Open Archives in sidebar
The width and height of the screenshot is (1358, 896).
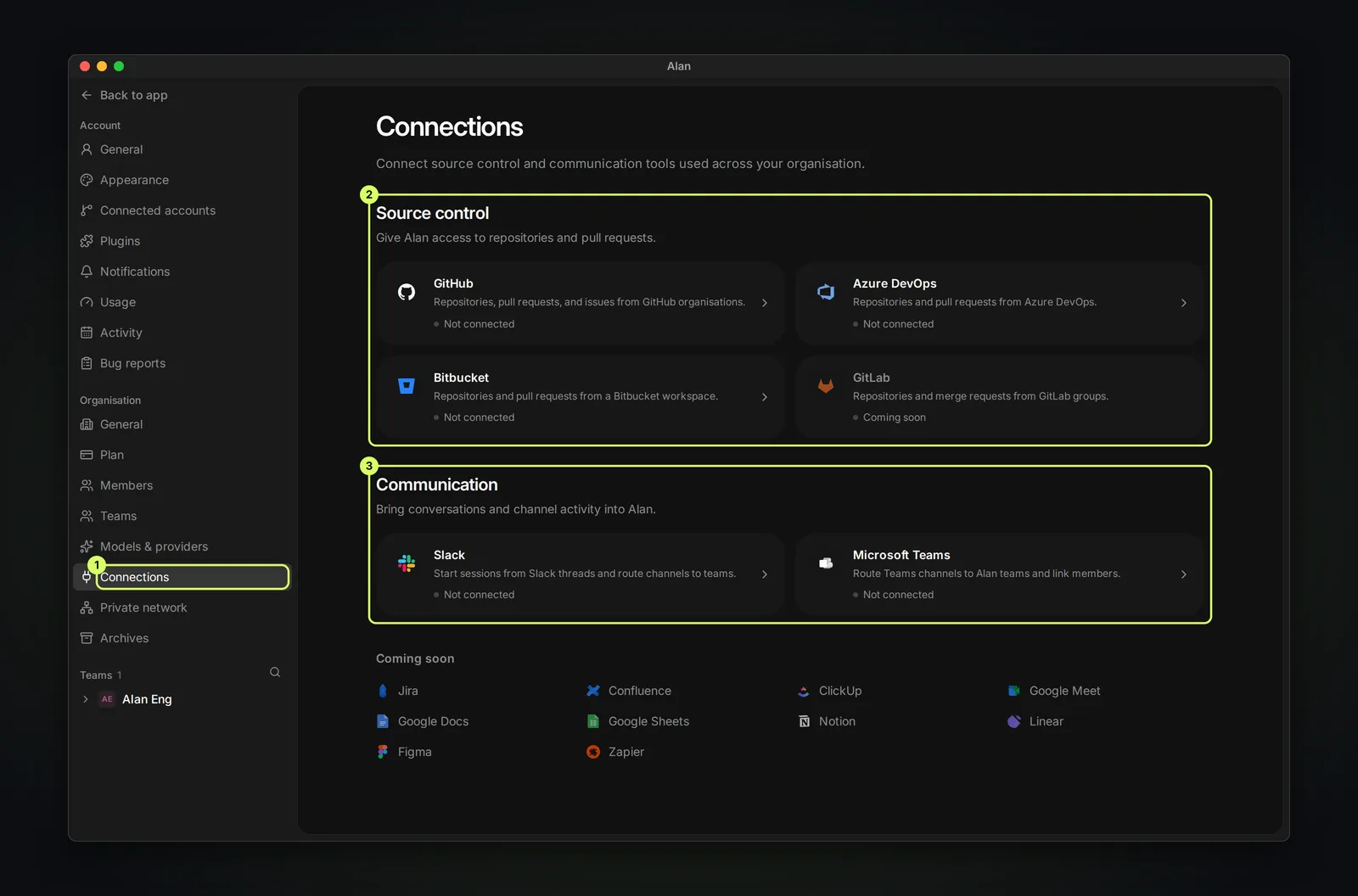pyautogui.click(x=182, y=638)
